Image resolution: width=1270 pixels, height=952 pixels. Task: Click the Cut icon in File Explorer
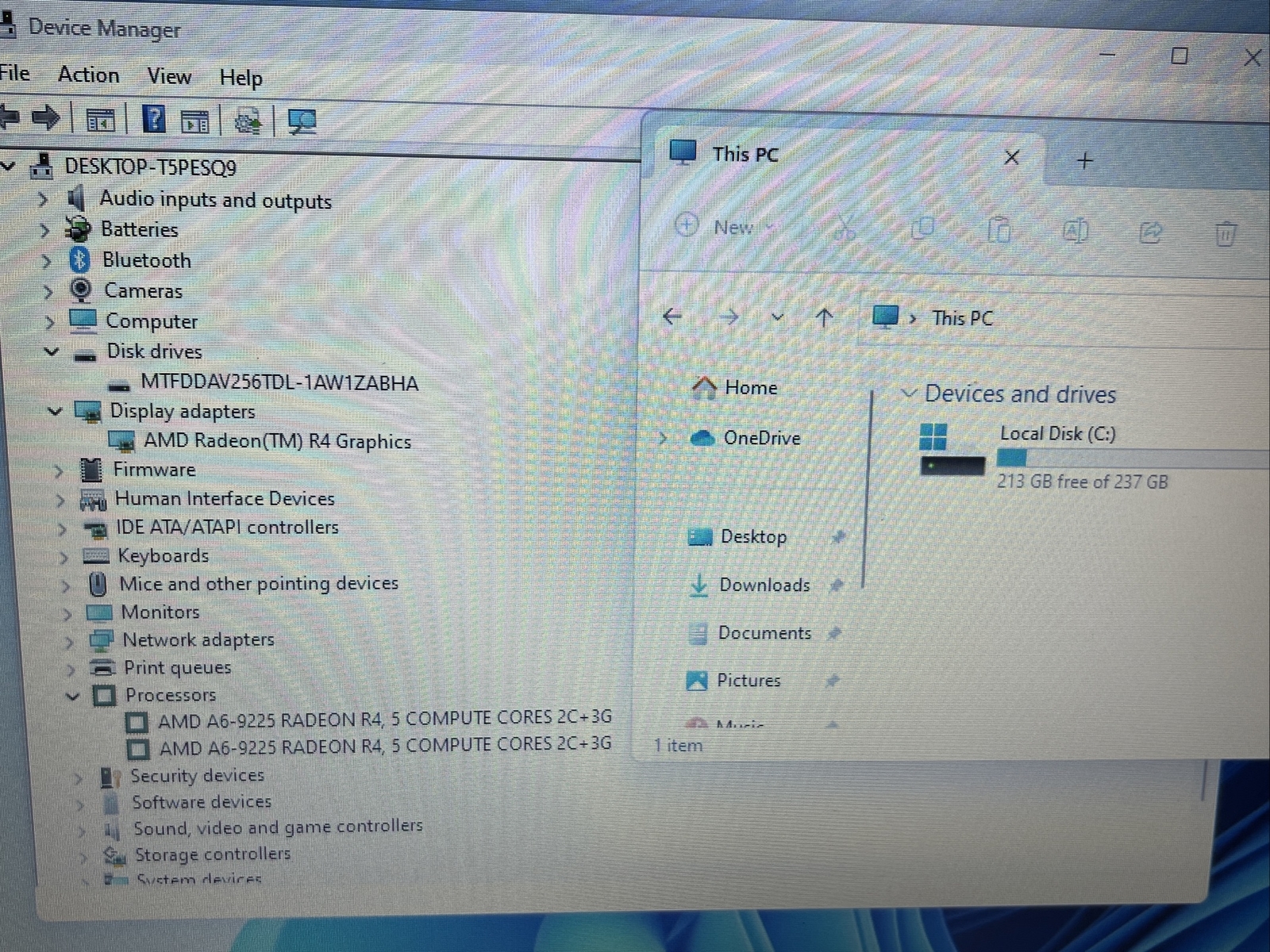coord(845,228)
